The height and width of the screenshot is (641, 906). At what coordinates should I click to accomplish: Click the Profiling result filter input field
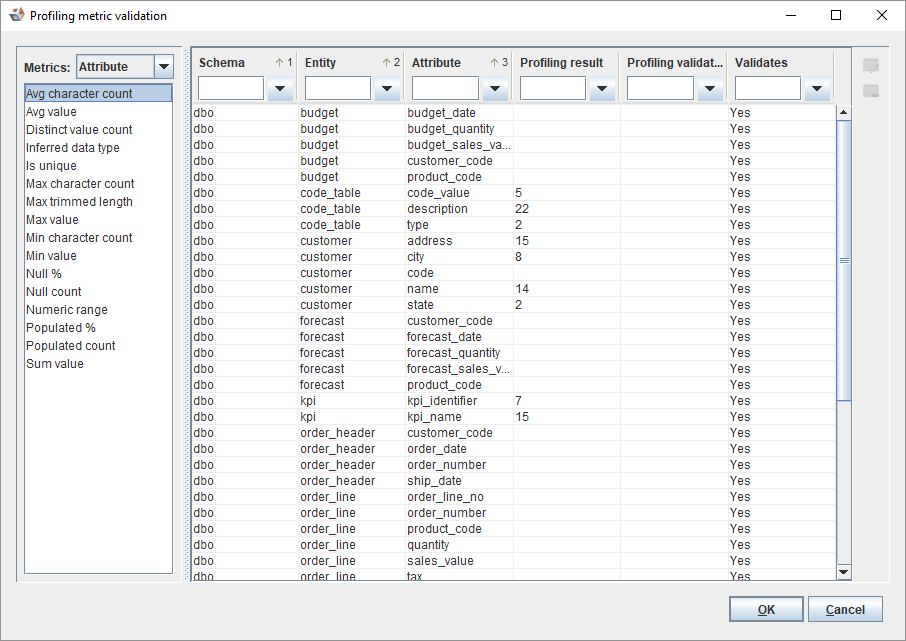click(553, 89)
